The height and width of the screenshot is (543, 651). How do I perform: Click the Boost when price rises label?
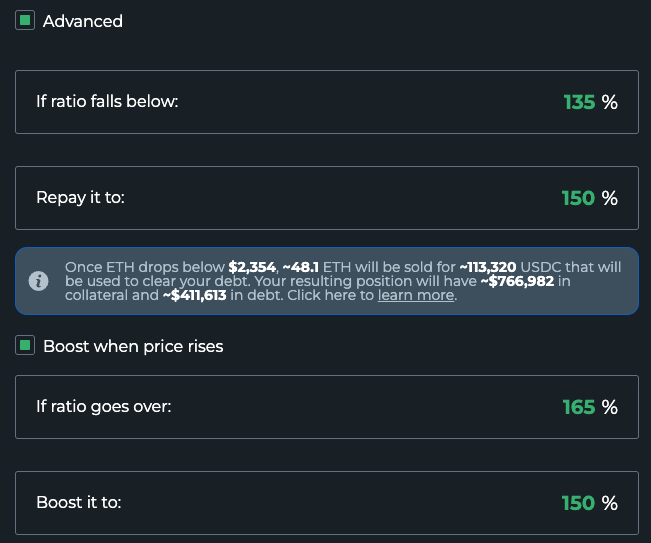(x=133, y=346)
